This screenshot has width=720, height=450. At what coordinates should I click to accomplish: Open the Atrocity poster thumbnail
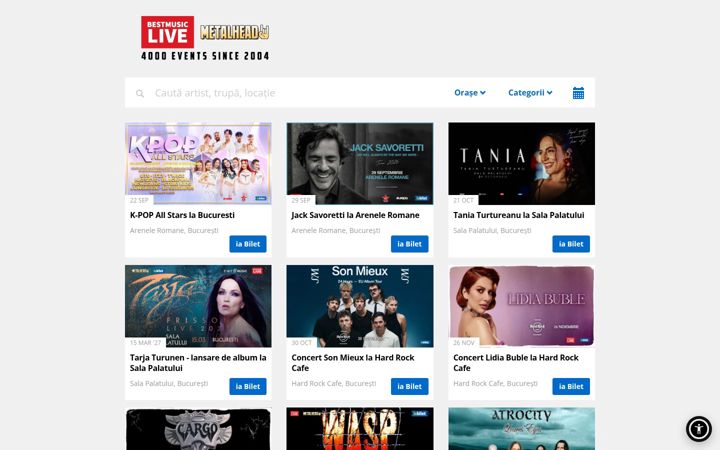pyautogui.click(x=521, y=429)
